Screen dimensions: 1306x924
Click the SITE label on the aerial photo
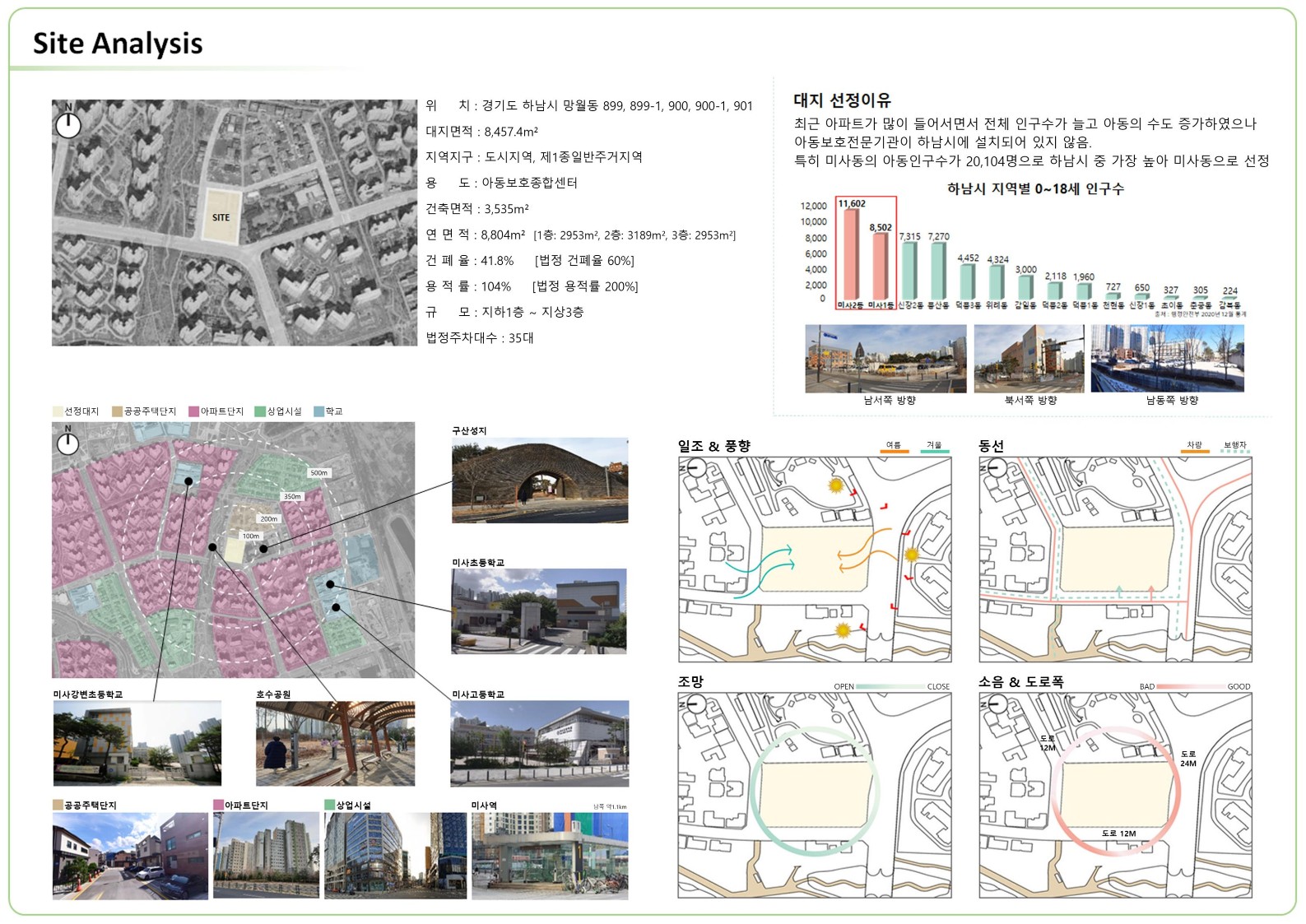coord(221,218)
